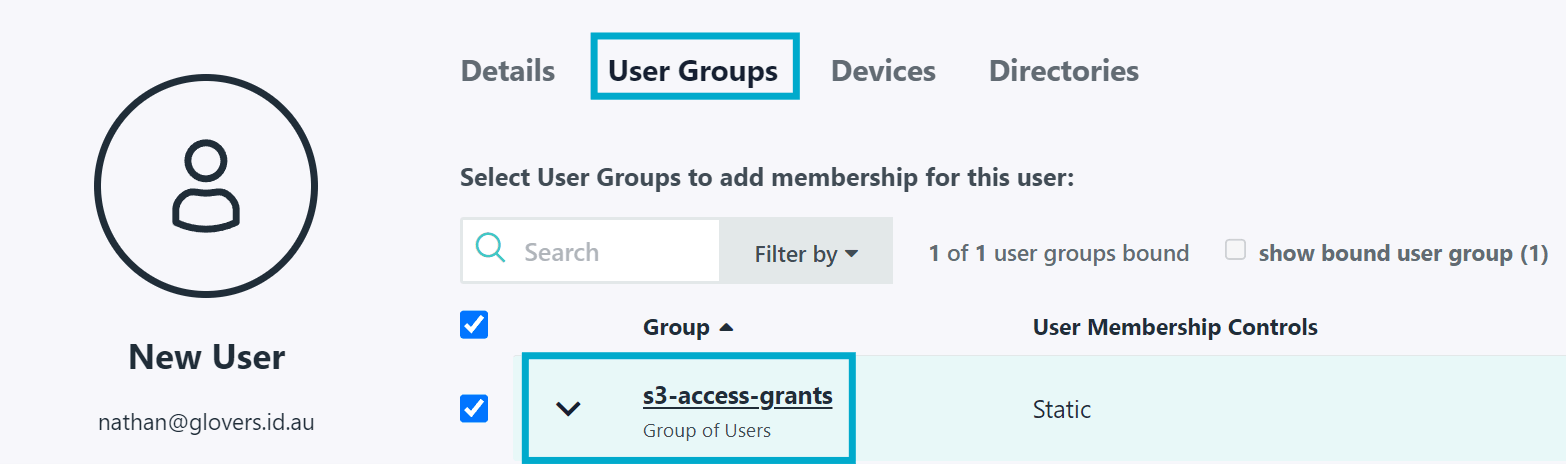Uncheck the s3-access-grants row checkbox
The image size is (1566, 464).
pyautogui.click(x=473, y=408)
